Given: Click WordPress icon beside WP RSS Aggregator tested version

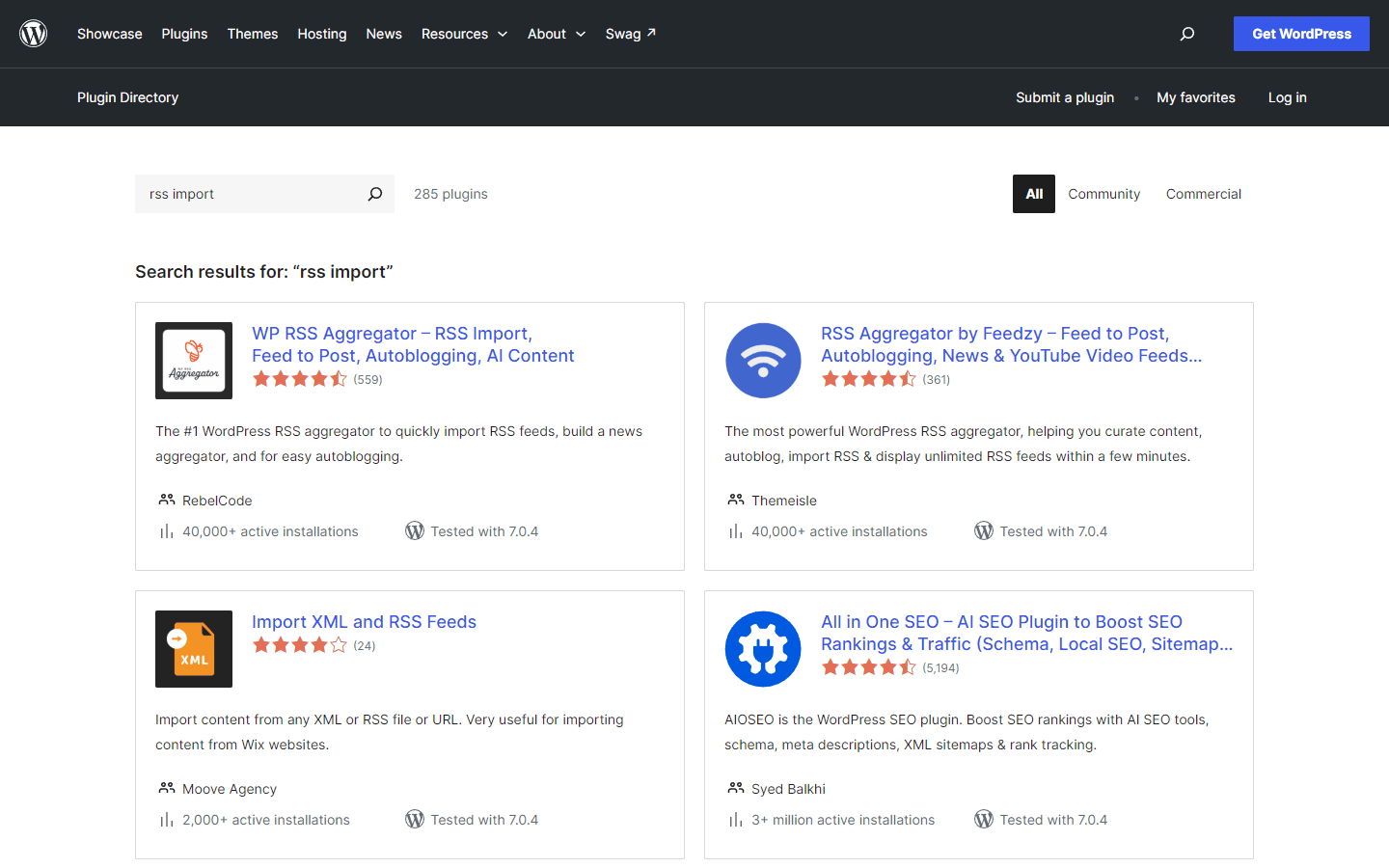Looking at the screenshot, I should pyautogui.click(x=415, y=531).
